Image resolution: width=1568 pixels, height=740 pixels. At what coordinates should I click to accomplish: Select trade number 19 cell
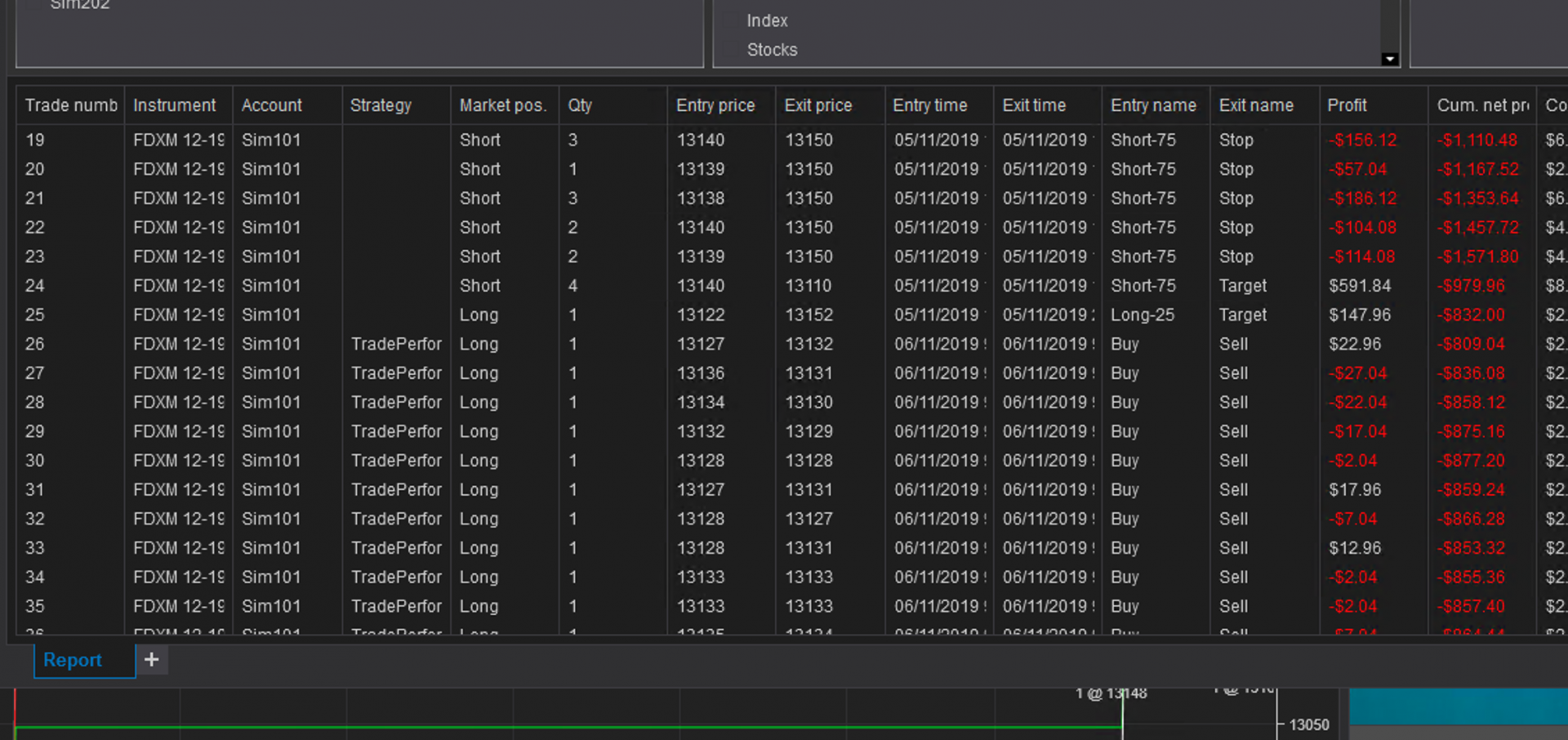35,140
